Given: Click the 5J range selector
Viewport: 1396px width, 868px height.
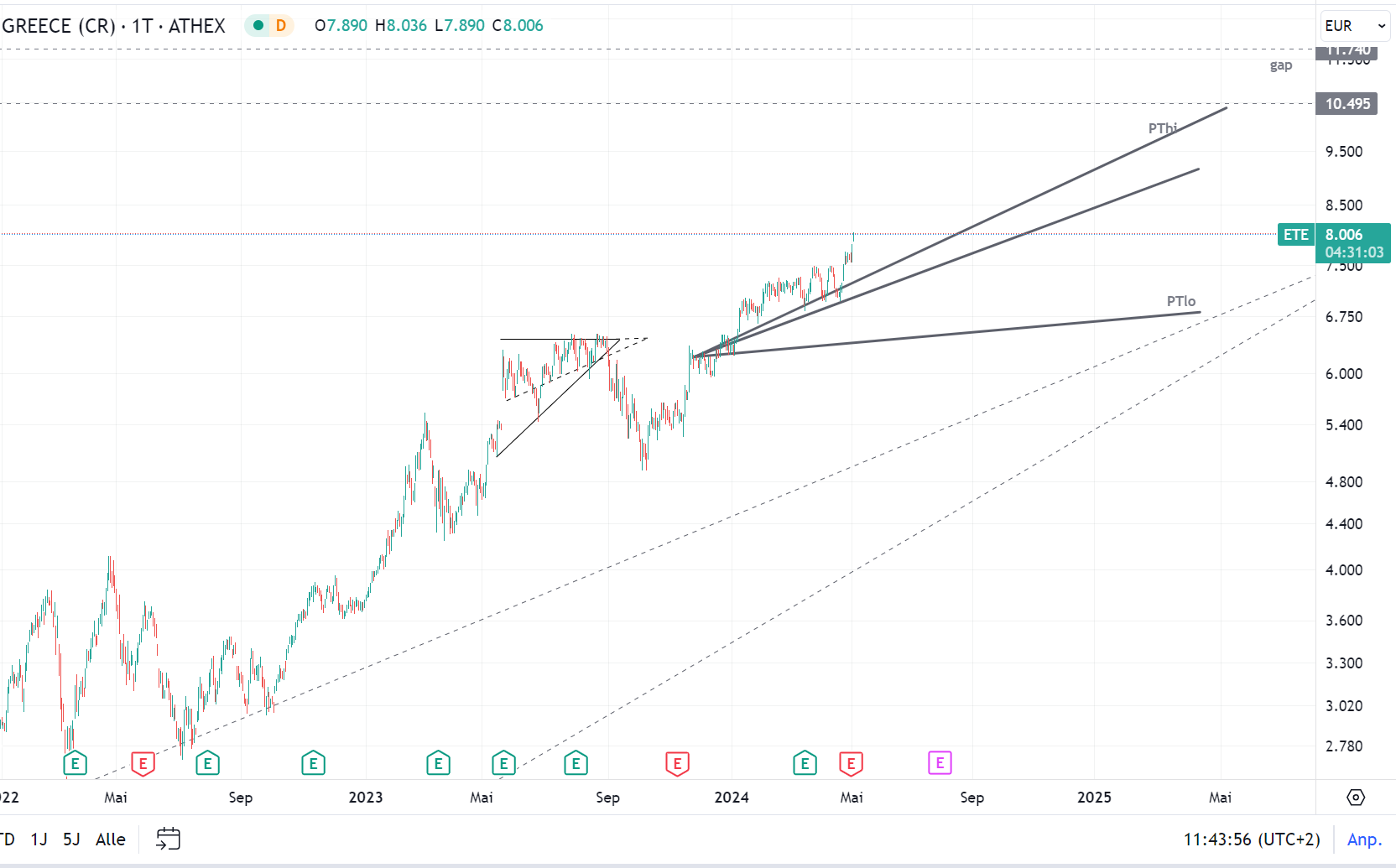Looking at the screenshot, I should click(x=70, y=839).
